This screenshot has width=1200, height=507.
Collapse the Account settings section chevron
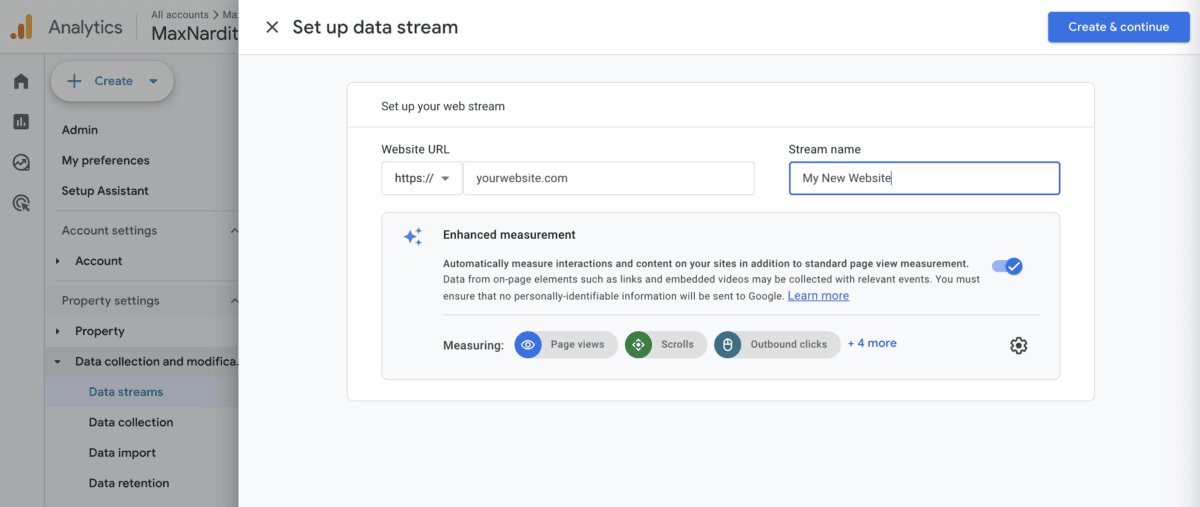234,231
